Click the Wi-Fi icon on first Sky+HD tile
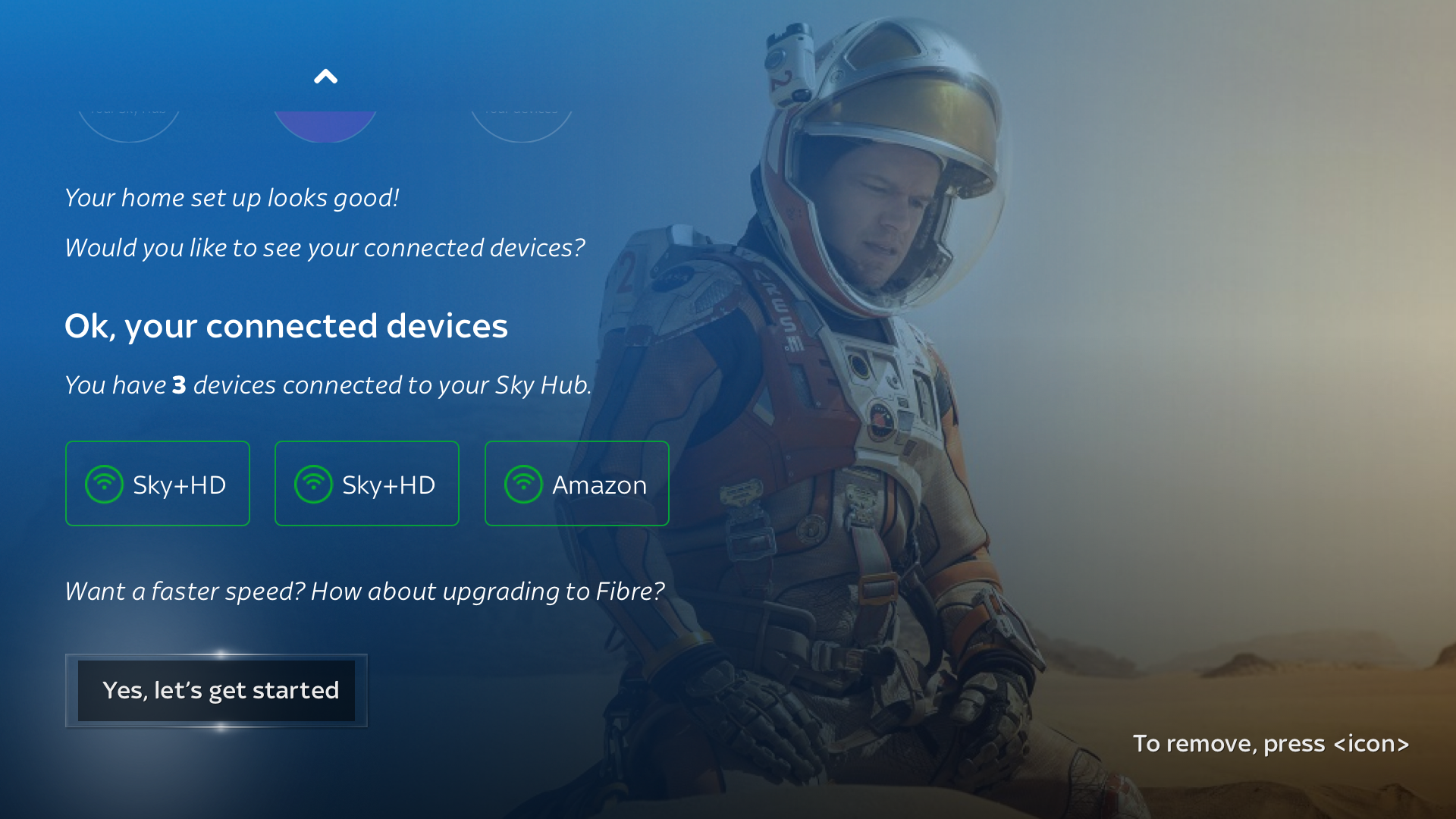This screenshot has width=1456, height=819. [x=104, y=484]
